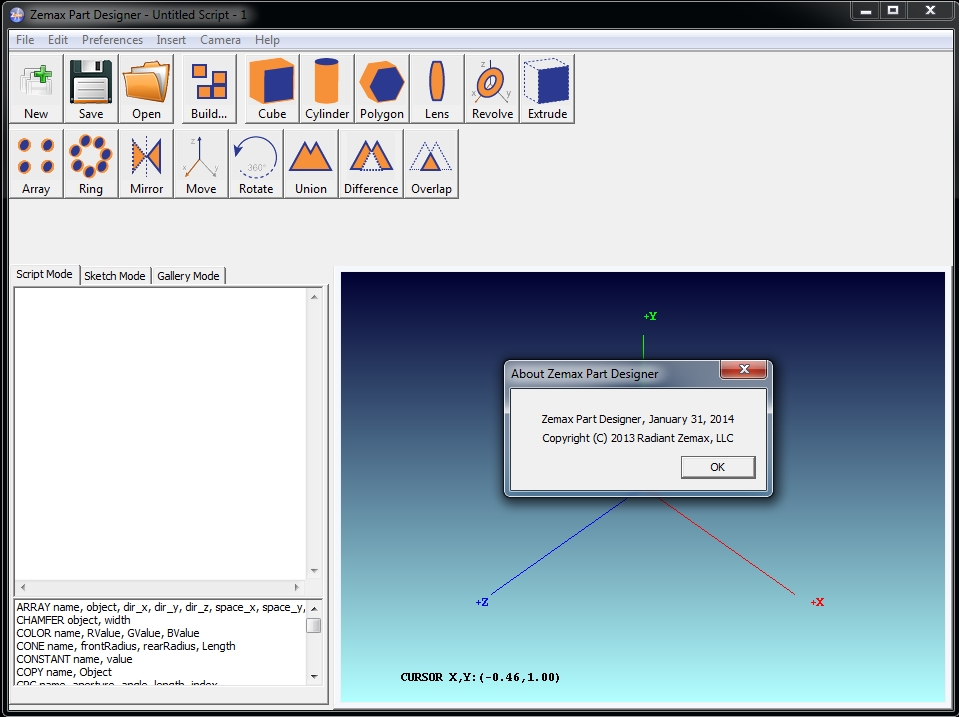This screenshot has height=717, width=959.
Task: Insert a Polygon object
Action: point(382,89)
